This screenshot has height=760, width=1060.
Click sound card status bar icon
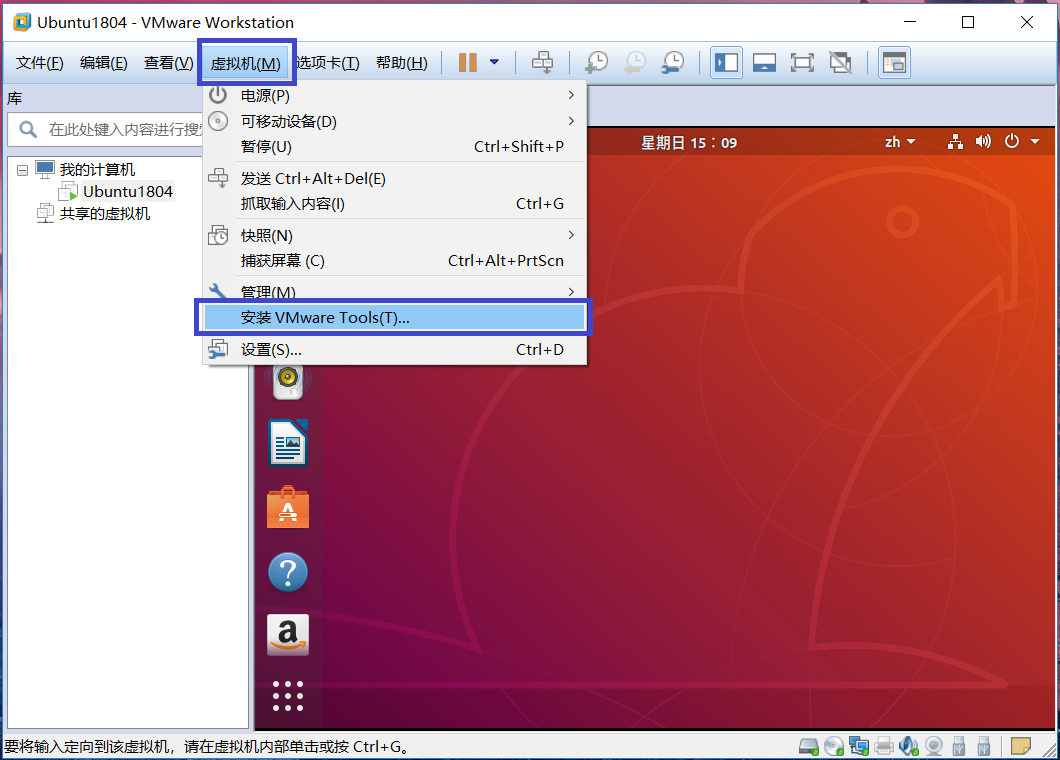click(x=909, y=746)
